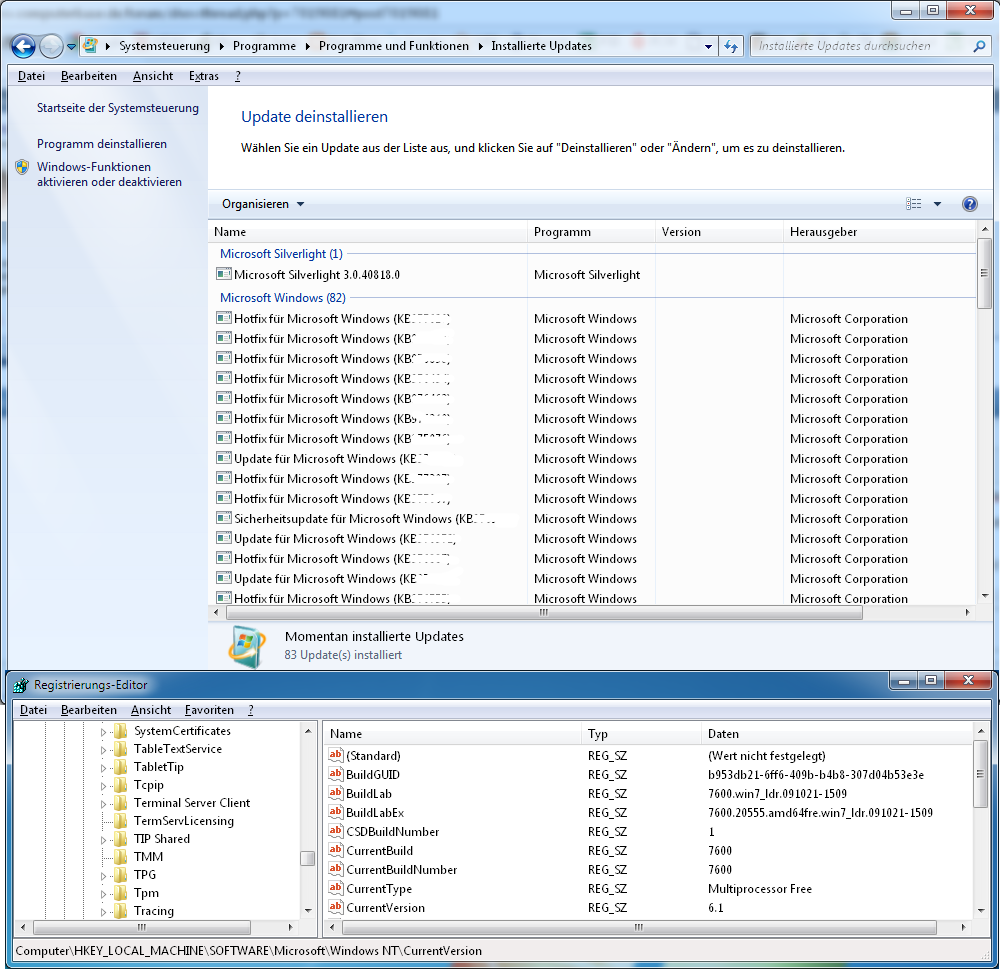This screenshot has width=1000, height=970.
Task: Expand the Tpm registry key
Action: [x=103, y=894]
